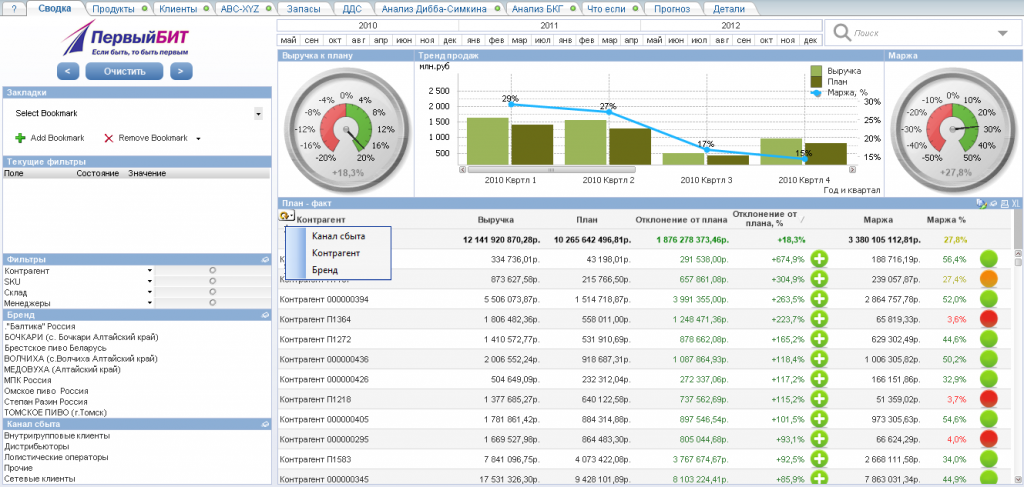Click the XL export icon in План - факт header
This screenshot has height=487, width=1024.
1016,204
